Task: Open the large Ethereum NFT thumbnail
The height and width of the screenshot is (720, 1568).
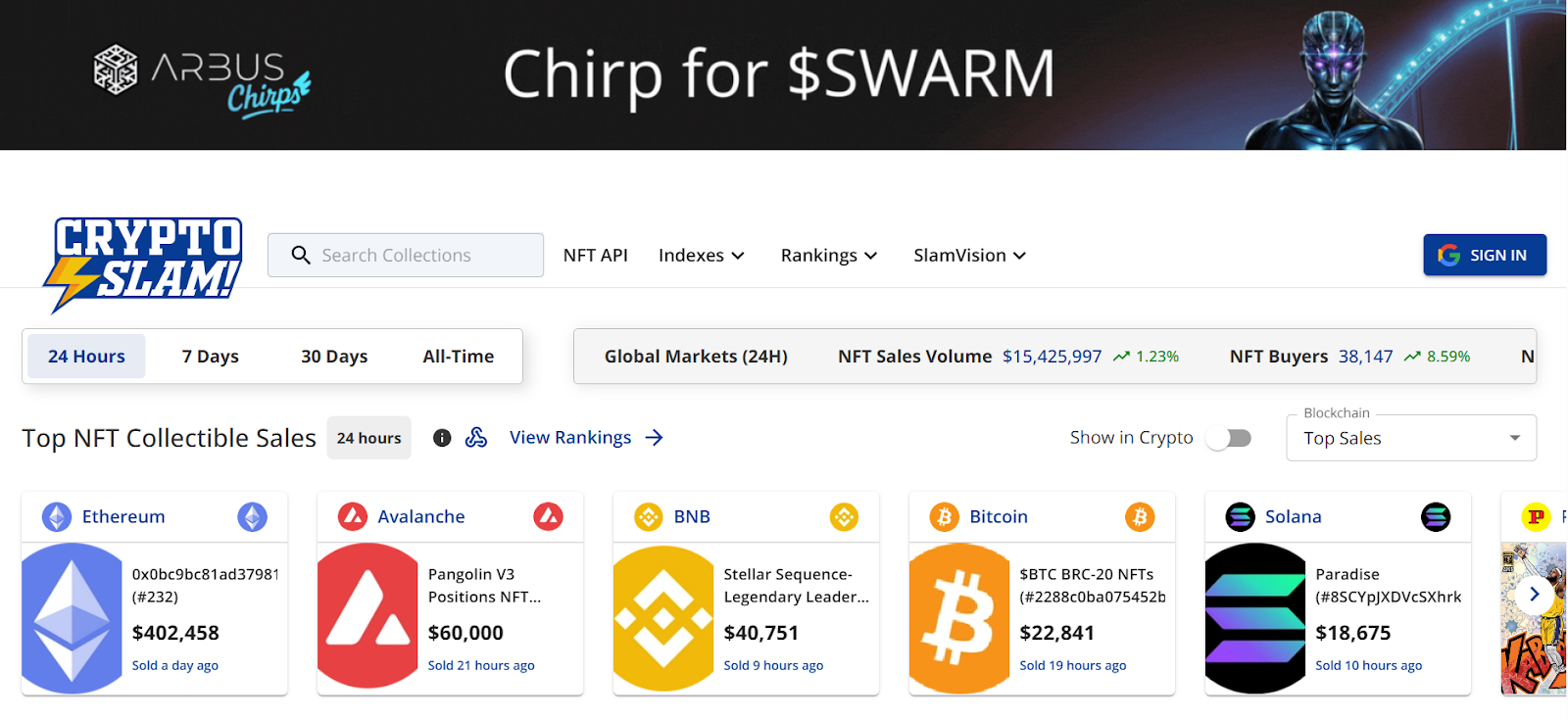Action: tap(73, 619)
